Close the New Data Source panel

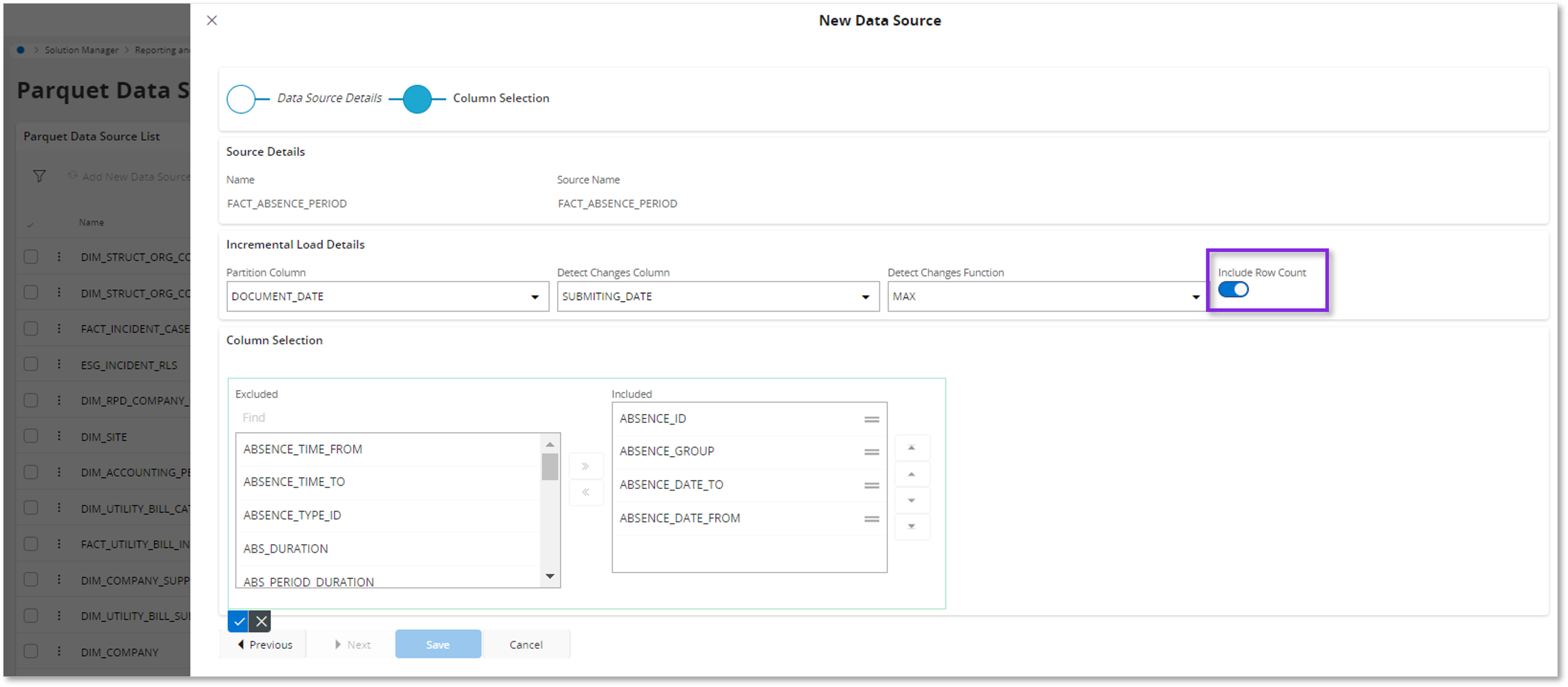[x=212, y=20]
